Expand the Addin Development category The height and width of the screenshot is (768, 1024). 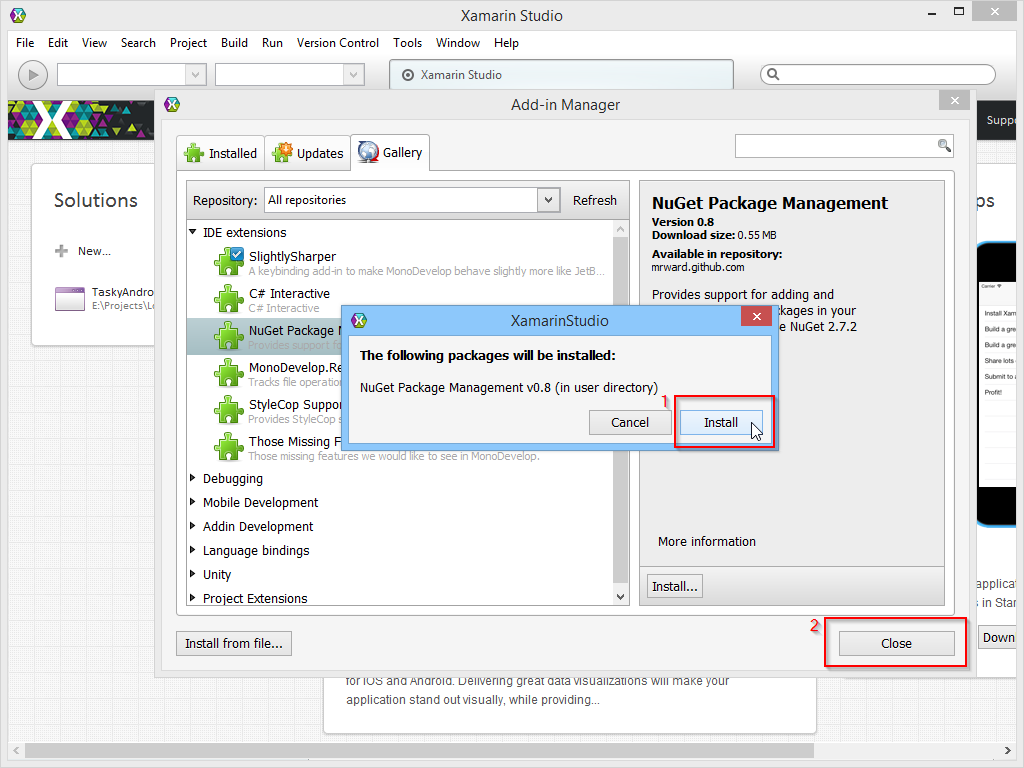click(x=193, y=526)
